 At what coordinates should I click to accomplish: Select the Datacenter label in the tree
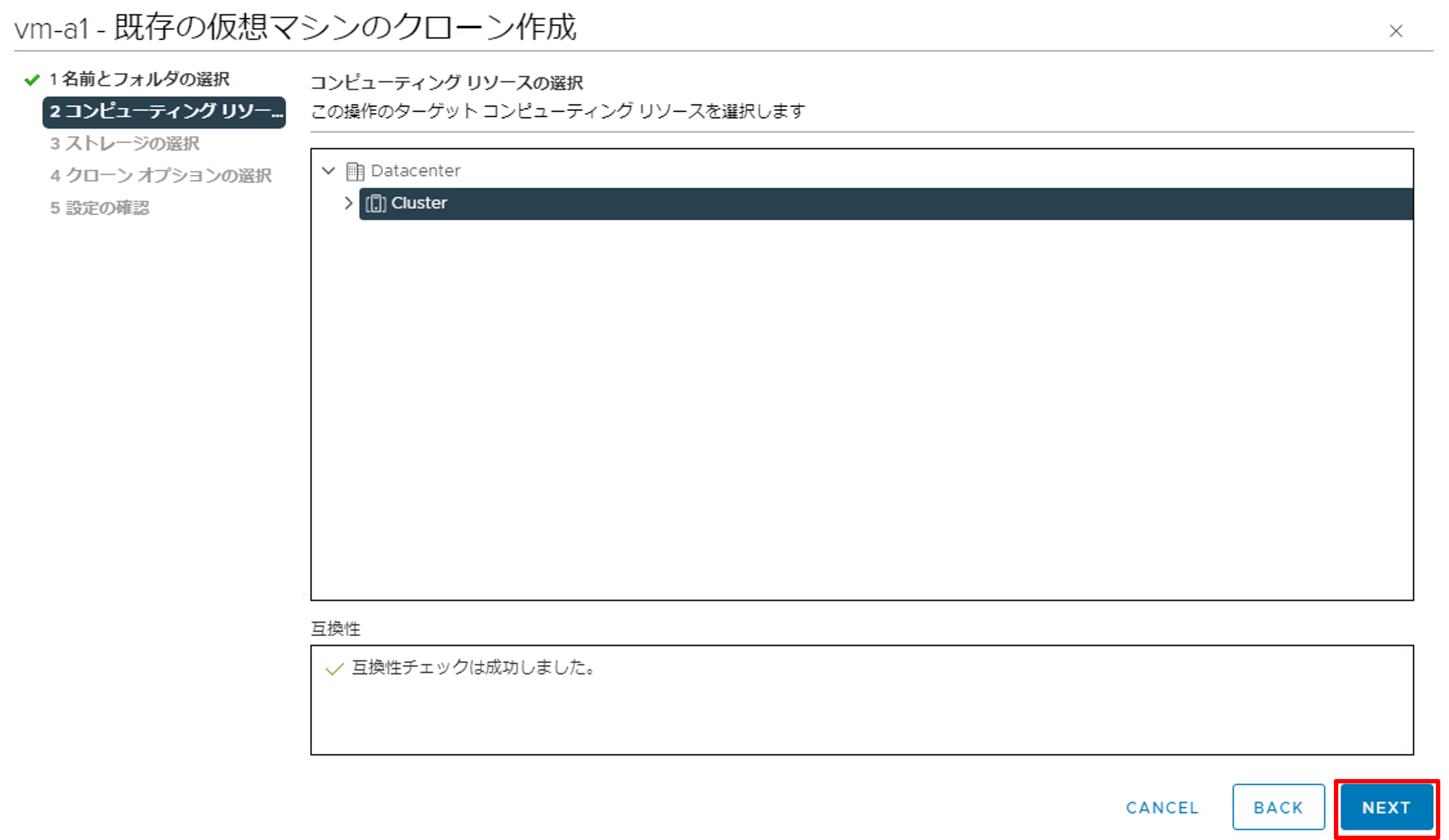tap(416, 171)
